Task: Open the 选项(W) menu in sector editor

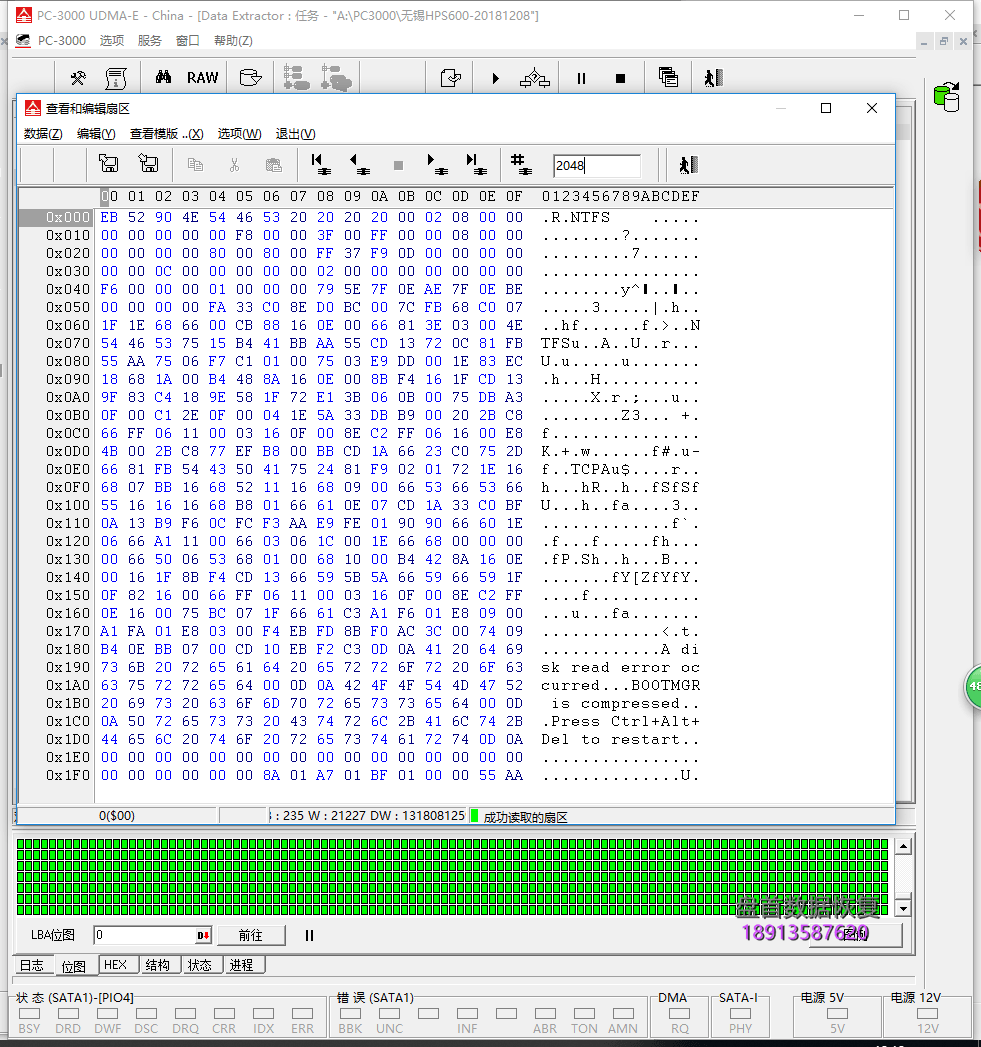Action: [x=240, y=134]
